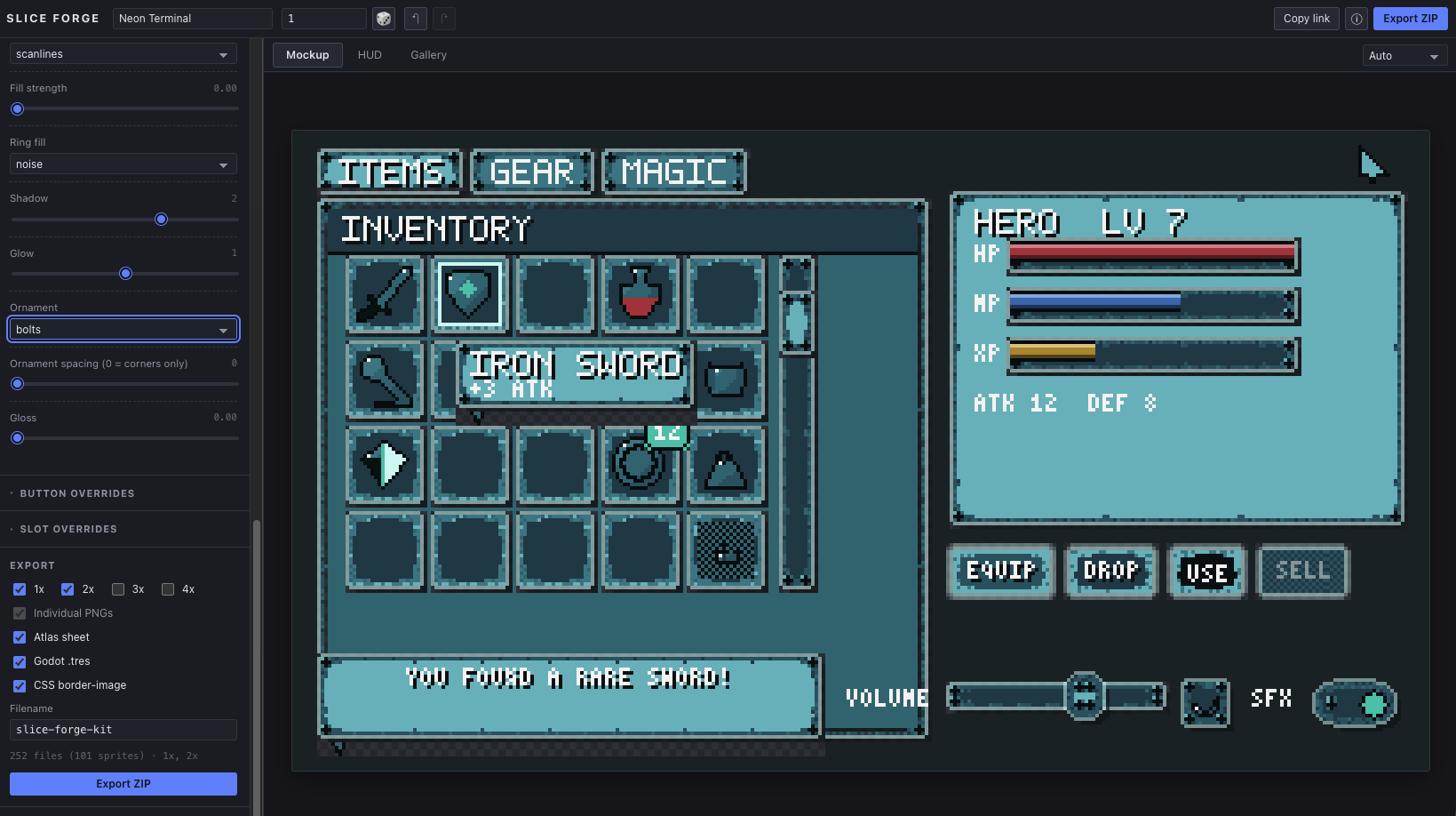Click the ring item with 12 badge
The width and height of the screenshot is (1456, 816).
click(640, 465)
